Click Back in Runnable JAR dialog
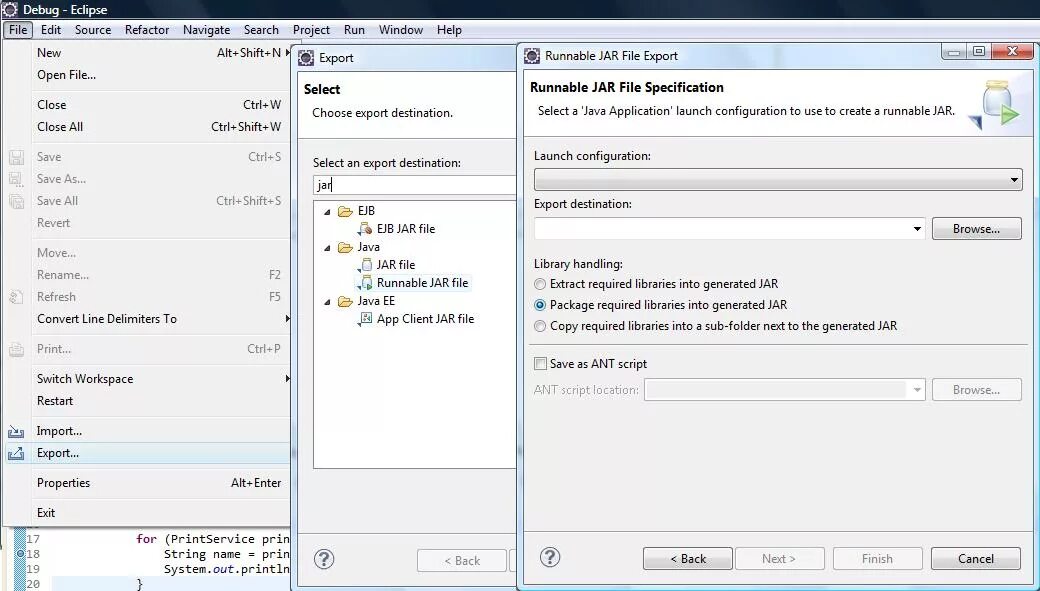 688,558
